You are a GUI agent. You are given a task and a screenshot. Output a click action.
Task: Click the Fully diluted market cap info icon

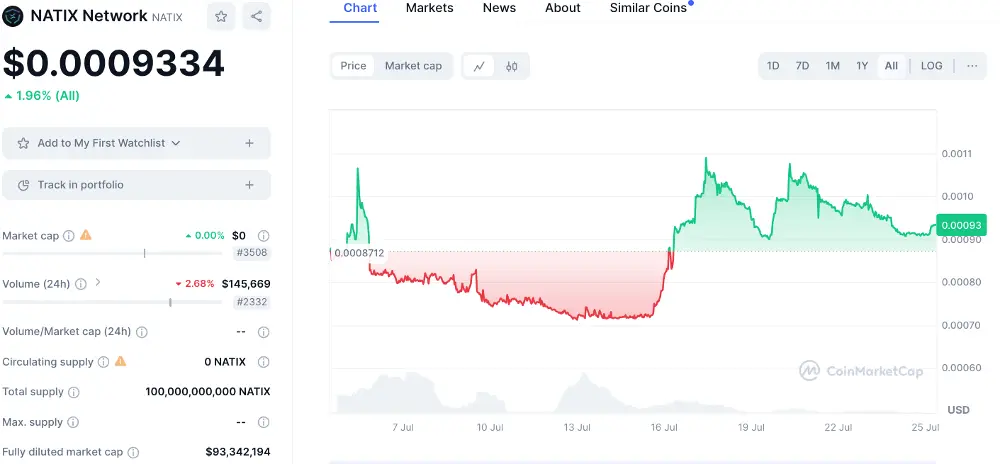tap(133, 452)
